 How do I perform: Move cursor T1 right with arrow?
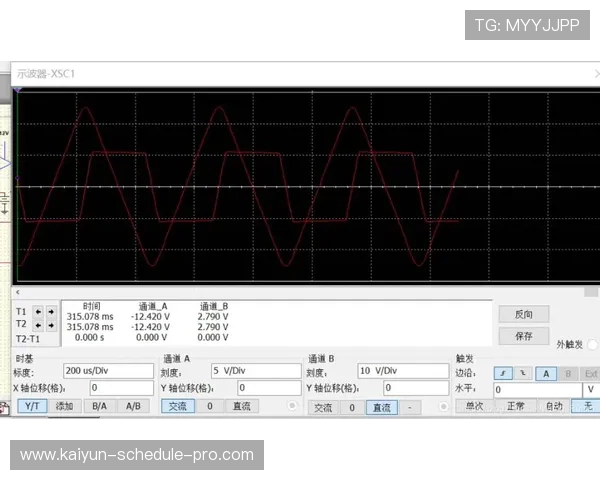pos(51,312)
